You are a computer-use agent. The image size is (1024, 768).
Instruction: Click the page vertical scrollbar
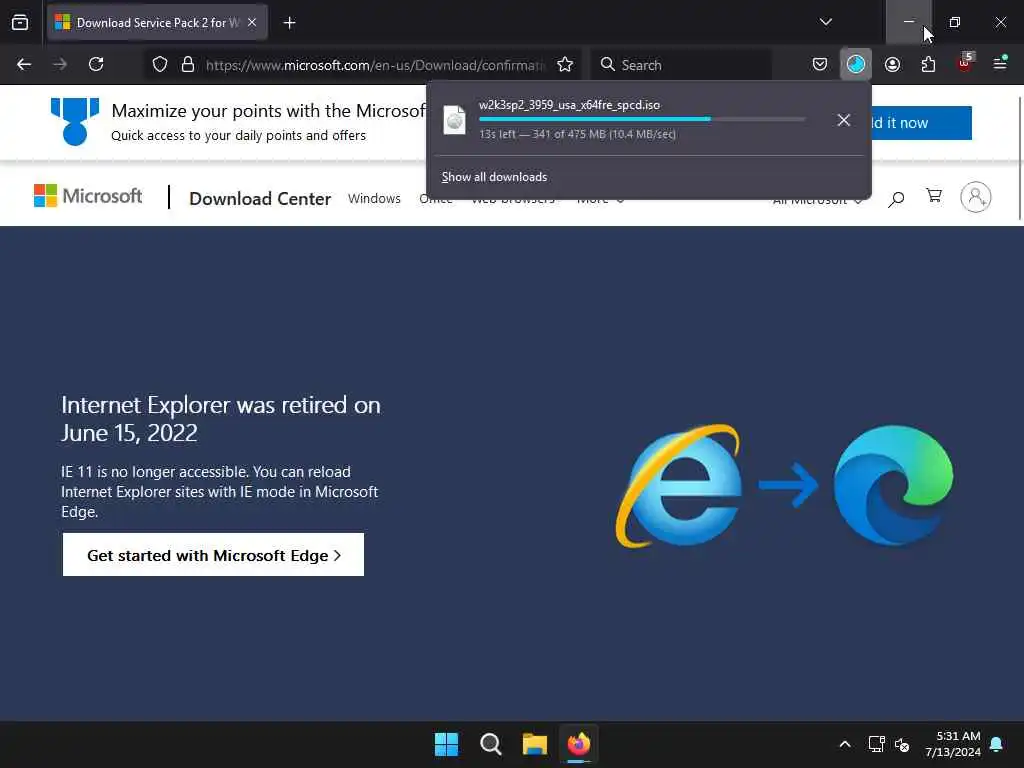point(1019,157)
